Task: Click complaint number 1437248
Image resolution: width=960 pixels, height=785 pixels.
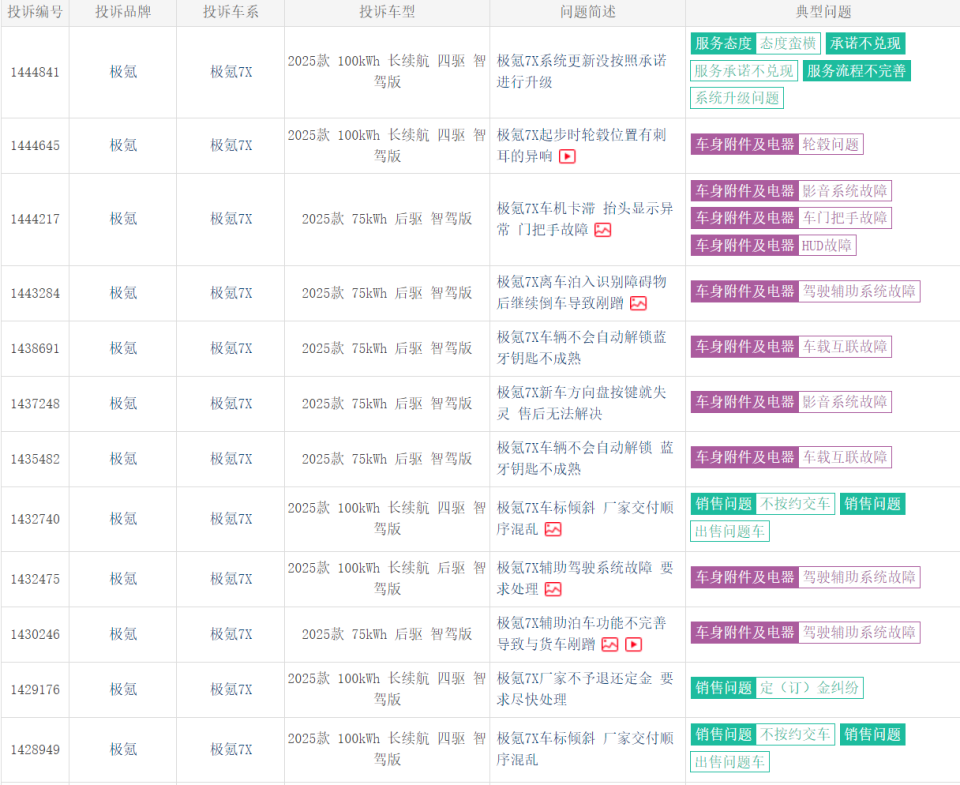Action: pos(35,404)
